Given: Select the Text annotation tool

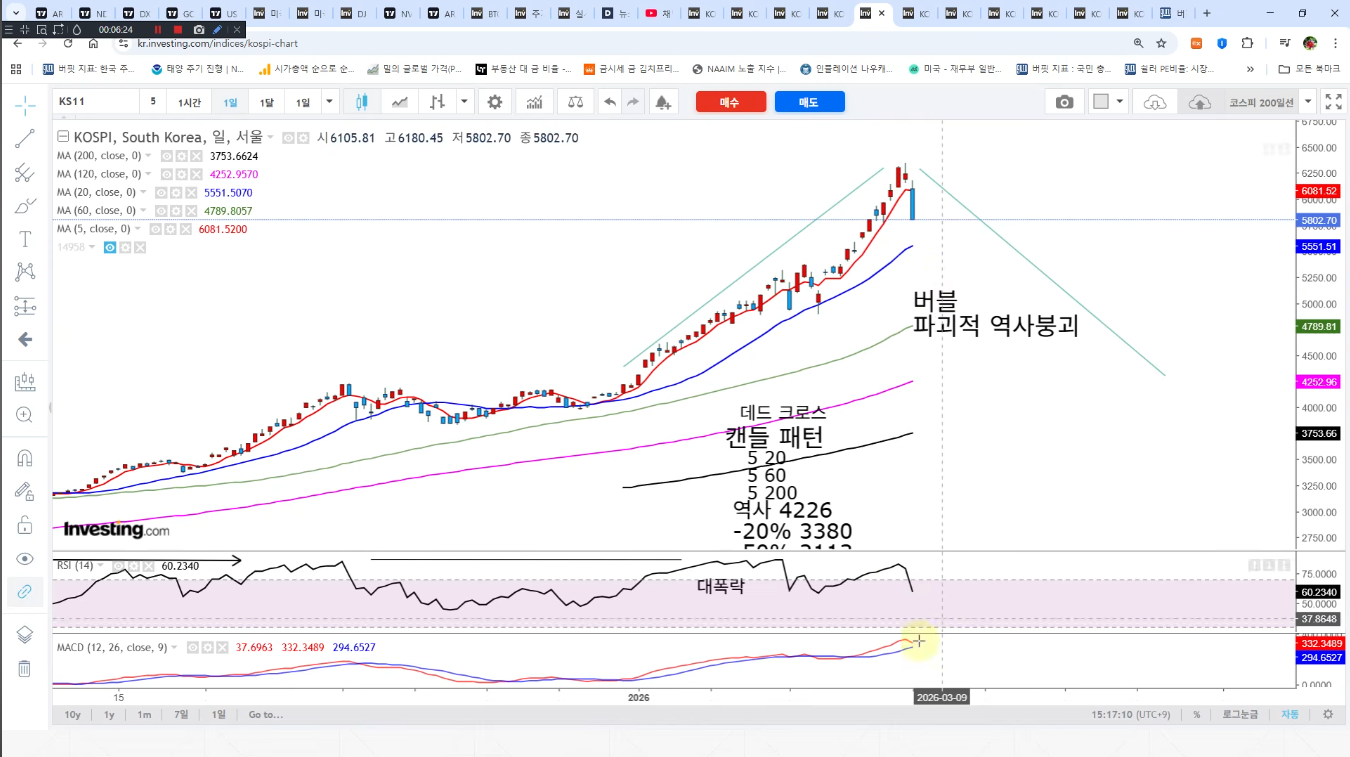Looking at the screenshot, I should tap(25, 239).
